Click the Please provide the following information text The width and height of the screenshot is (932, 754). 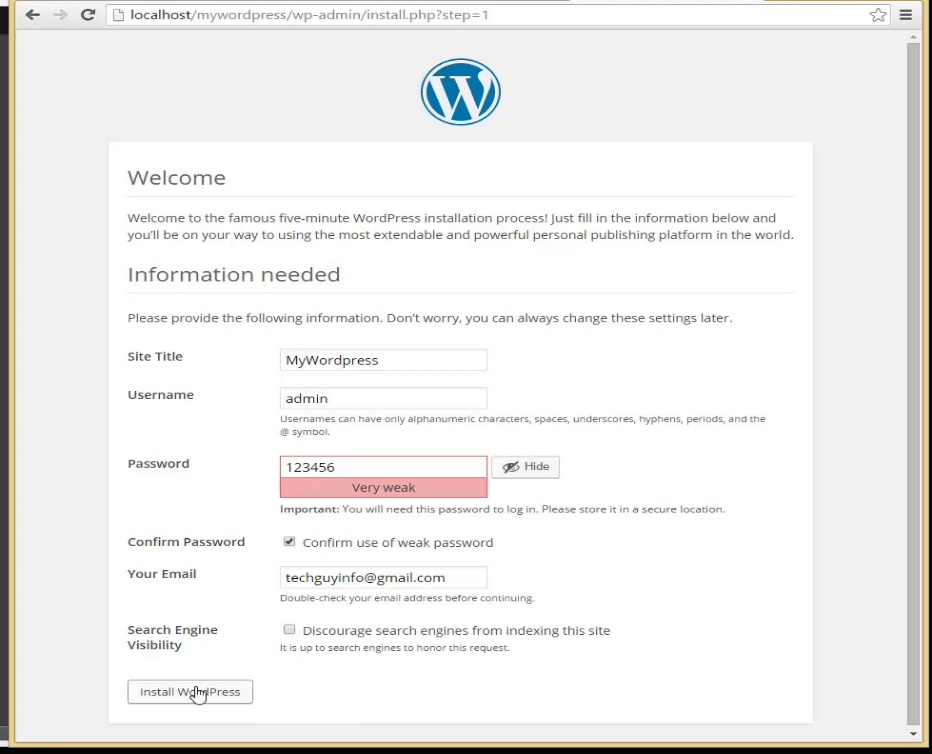(x=430, y=318)
